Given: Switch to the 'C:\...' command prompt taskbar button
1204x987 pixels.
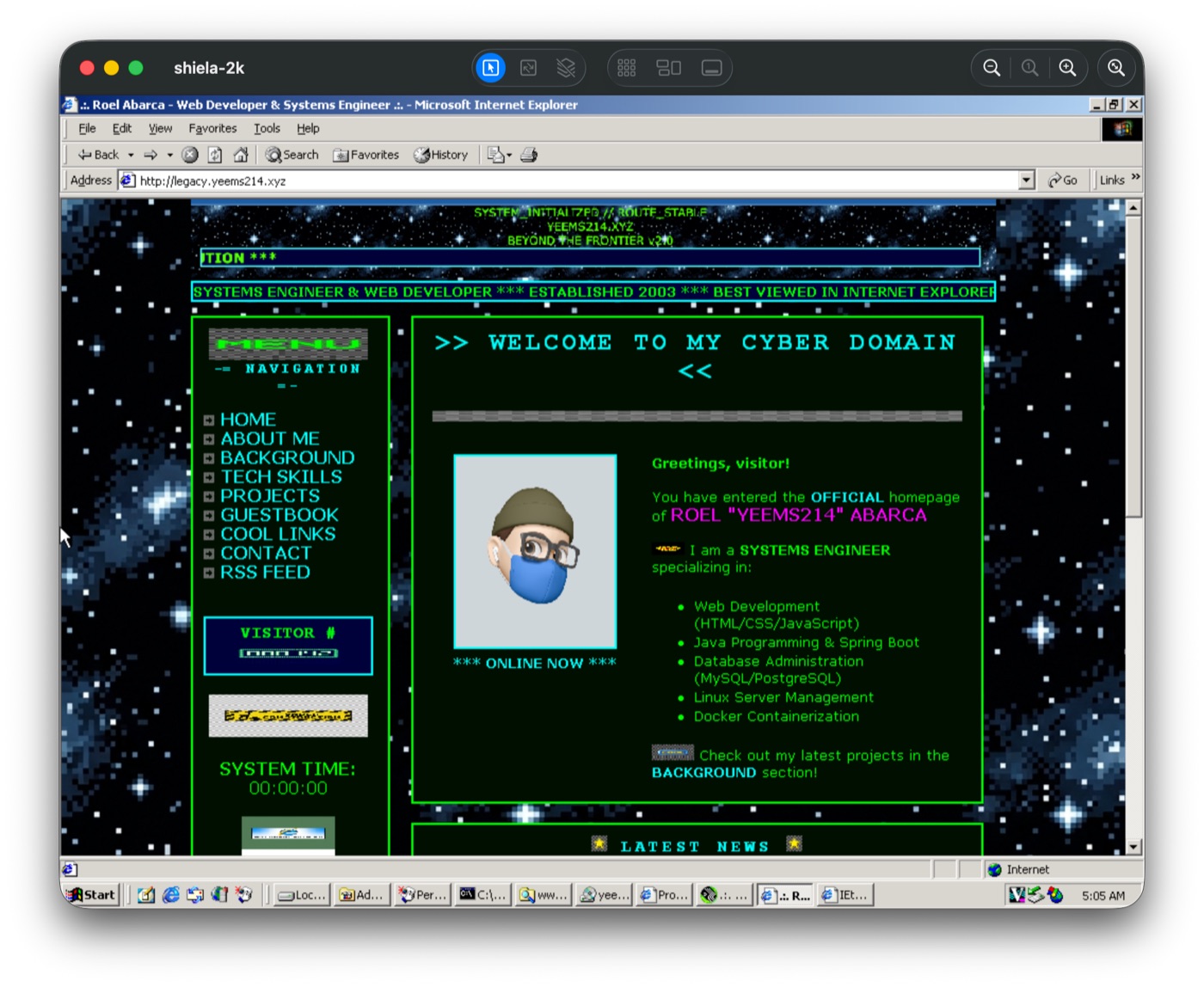Looking at the screenshot, I should tap(484, 895).
